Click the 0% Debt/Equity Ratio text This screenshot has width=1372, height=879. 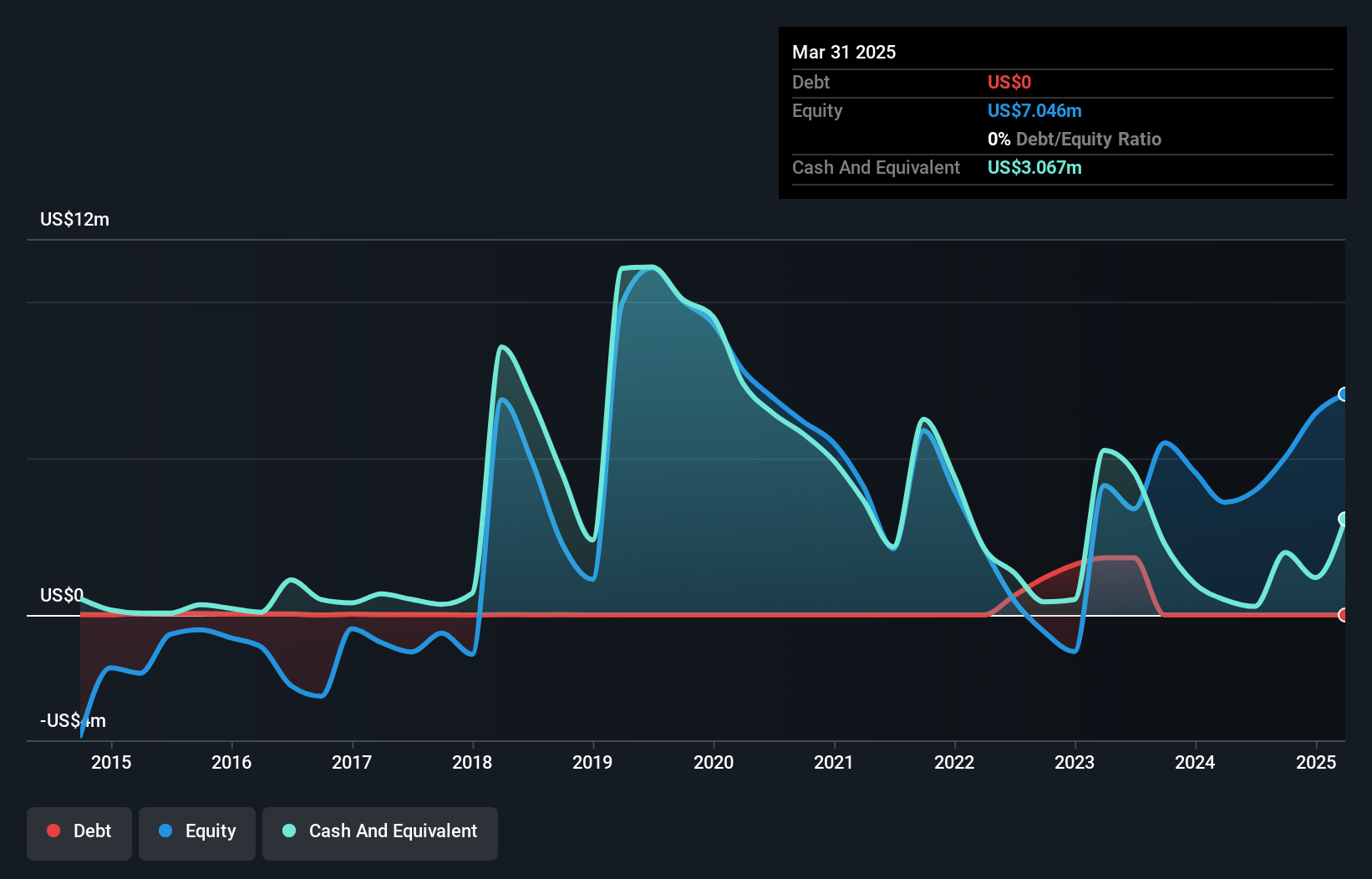click(x=1075, y=139)
